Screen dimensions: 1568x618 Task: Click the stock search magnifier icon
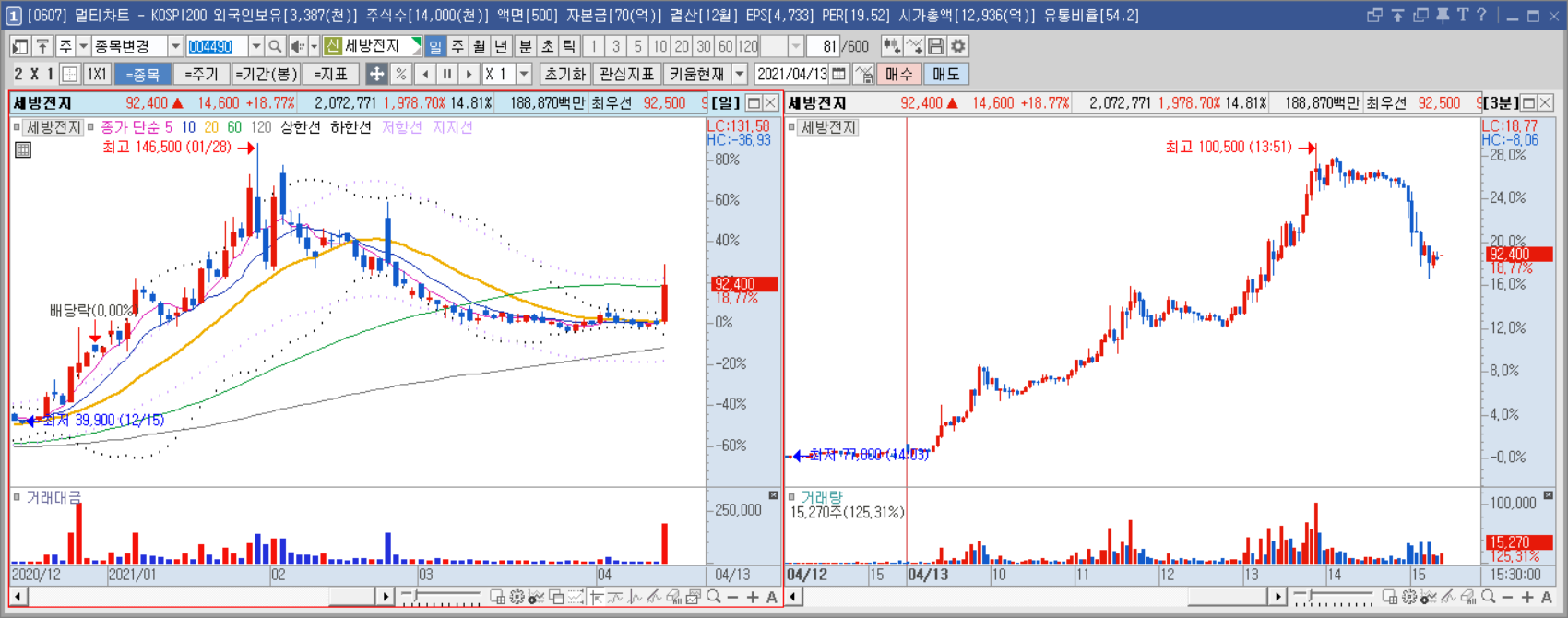point(275,46)
